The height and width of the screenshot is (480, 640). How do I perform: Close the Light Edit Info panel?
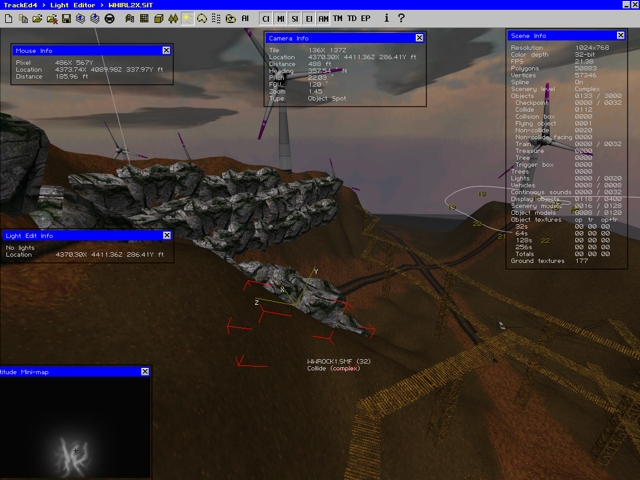[167, 235]
